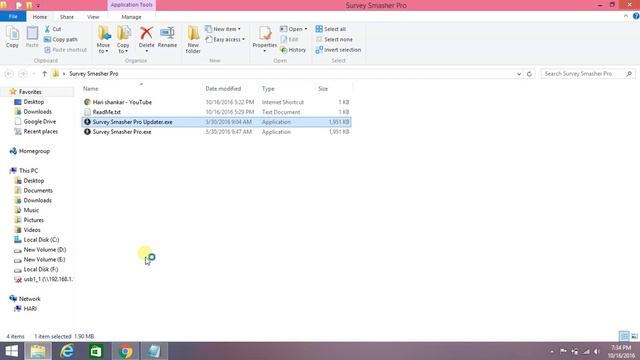Image resolution: width=640 pixels, height=360 pixels.
Task: Open Google Drive in Favorites
Action: click(39, 122)
